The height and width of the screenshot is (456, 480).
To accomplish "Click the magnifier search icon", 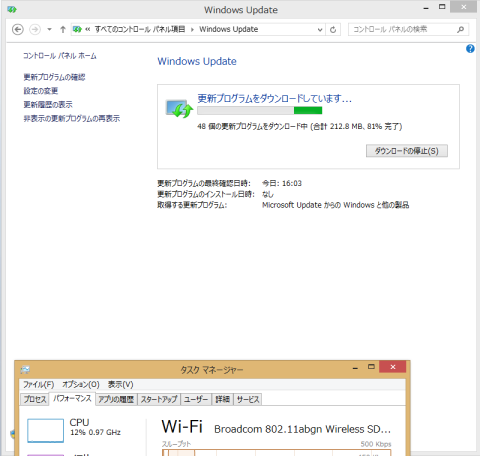I will tap(461, 29).
